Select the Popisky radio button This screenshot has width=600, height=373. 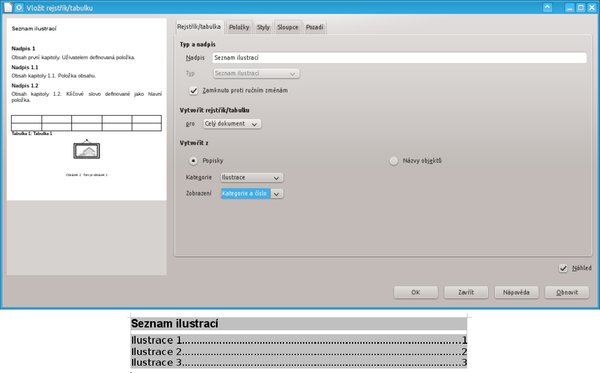point(193,161)
